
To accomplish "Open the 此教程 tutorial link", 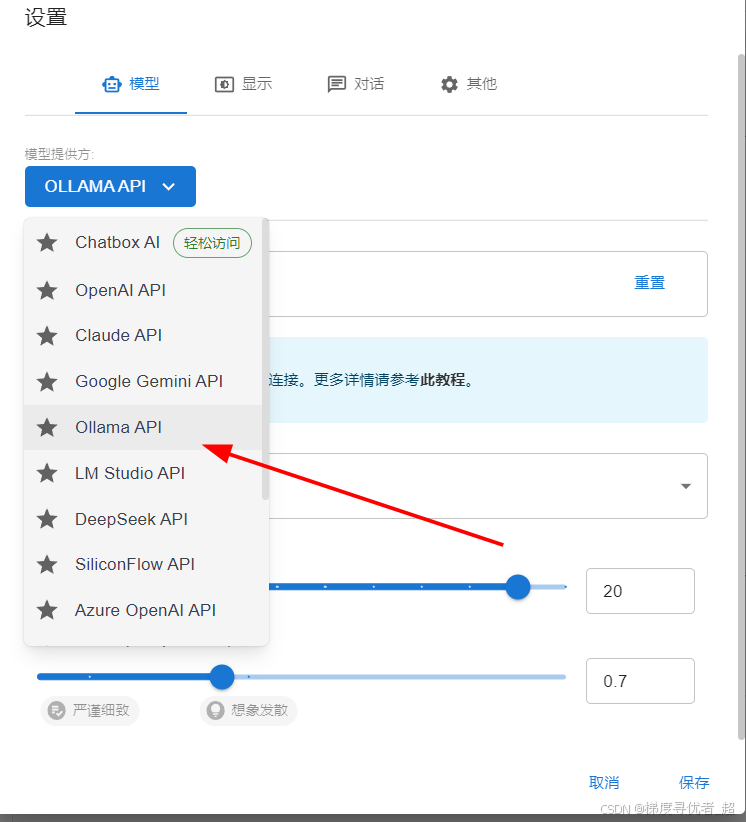I will point(442,380).
